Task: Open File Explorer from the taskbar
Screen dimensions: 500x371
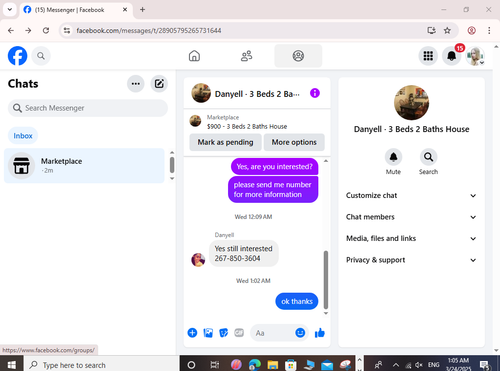Action: coord(273,365)
